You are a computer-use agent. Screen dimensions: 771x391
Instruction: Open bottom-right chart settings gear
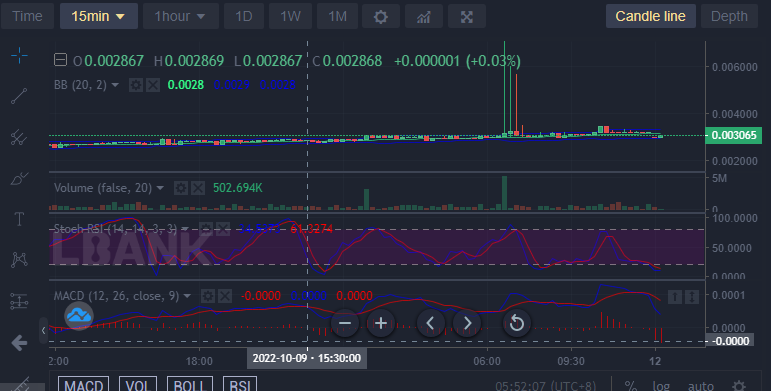click(739, 386)
